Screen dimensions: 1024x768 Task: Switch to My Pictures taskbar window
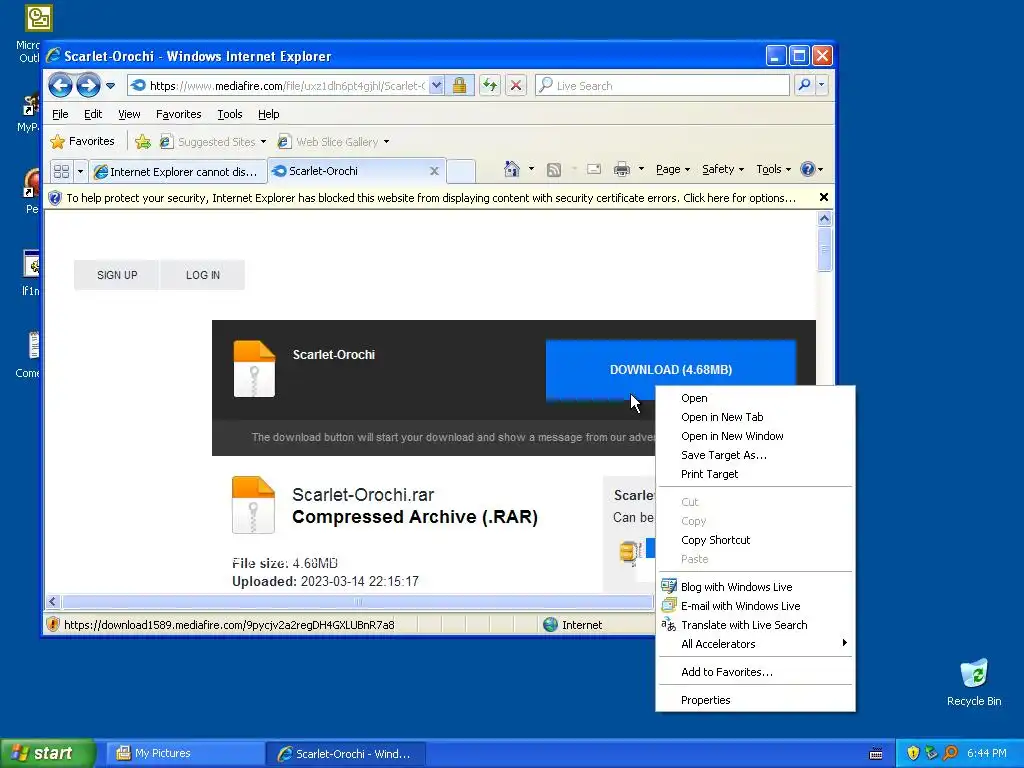[x=185, y=754]
